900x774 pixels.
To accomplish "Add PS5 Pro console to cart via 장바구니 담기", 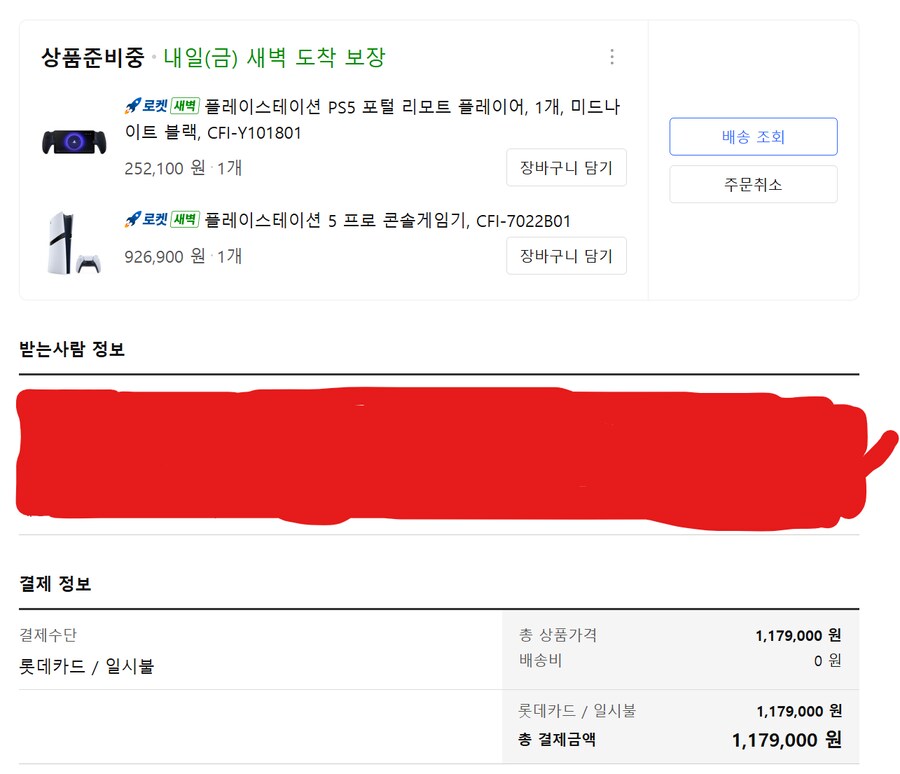I will pos(566,256).
